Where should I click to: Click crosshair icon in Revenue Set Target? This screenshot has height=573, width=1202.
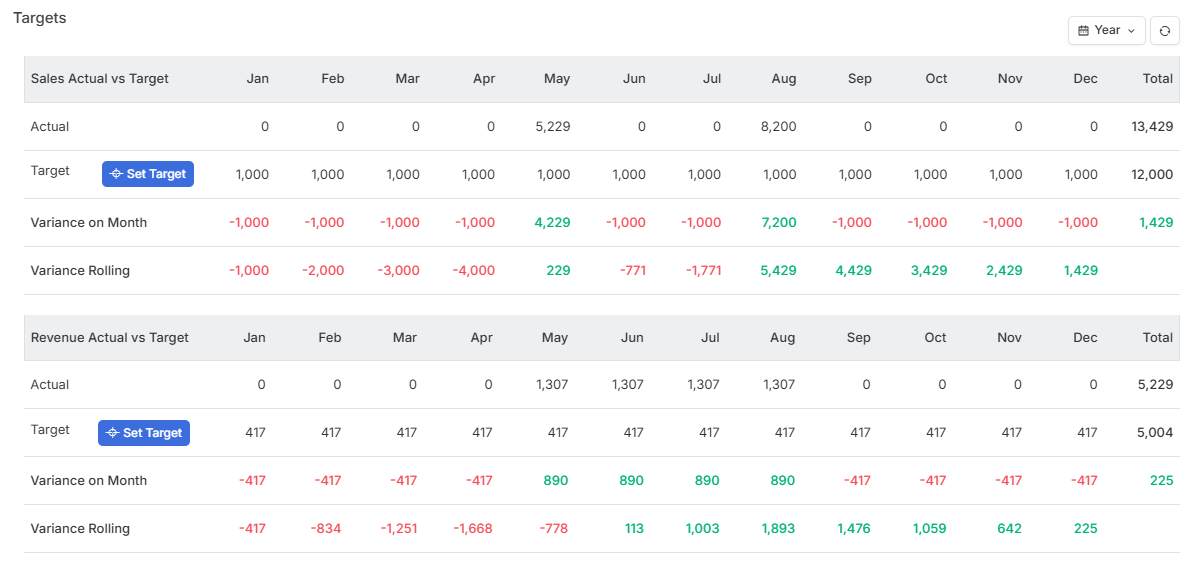tap(111, 433)
